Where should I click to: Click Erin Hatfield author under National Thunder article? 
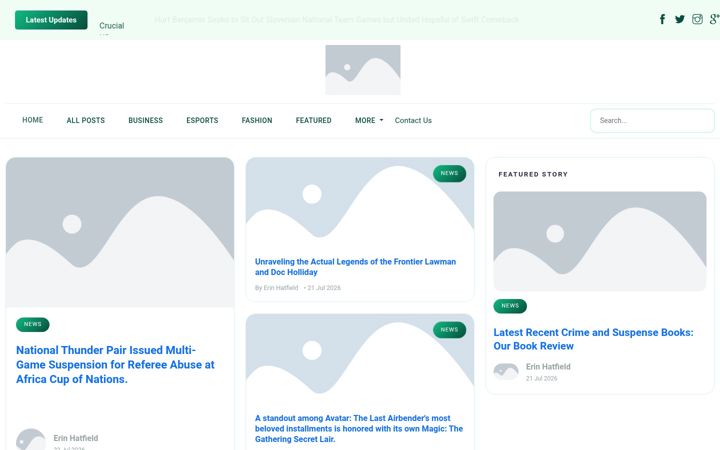click(x=76, y=438)
